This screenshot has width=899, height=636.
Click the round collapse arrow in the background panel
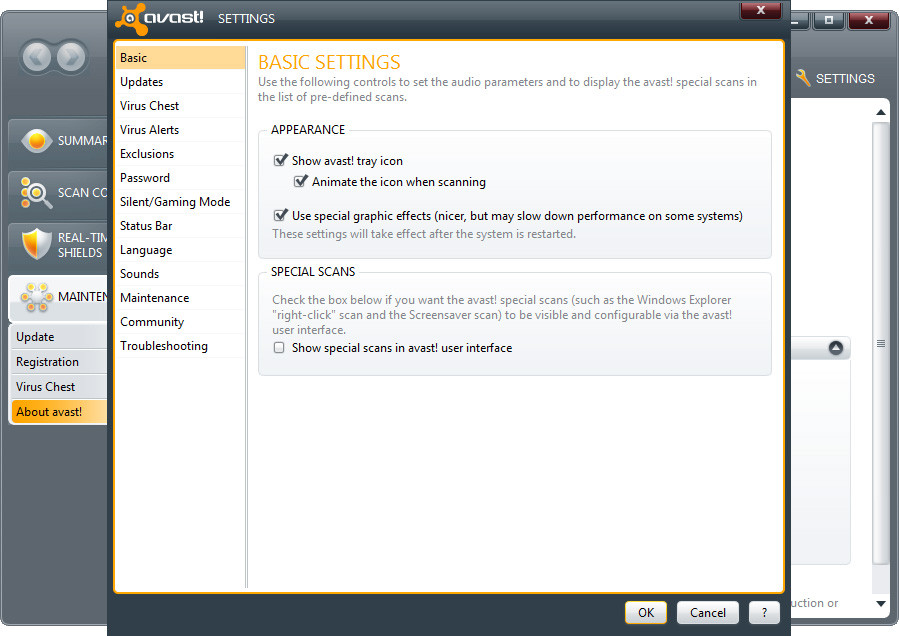(836, 348)
